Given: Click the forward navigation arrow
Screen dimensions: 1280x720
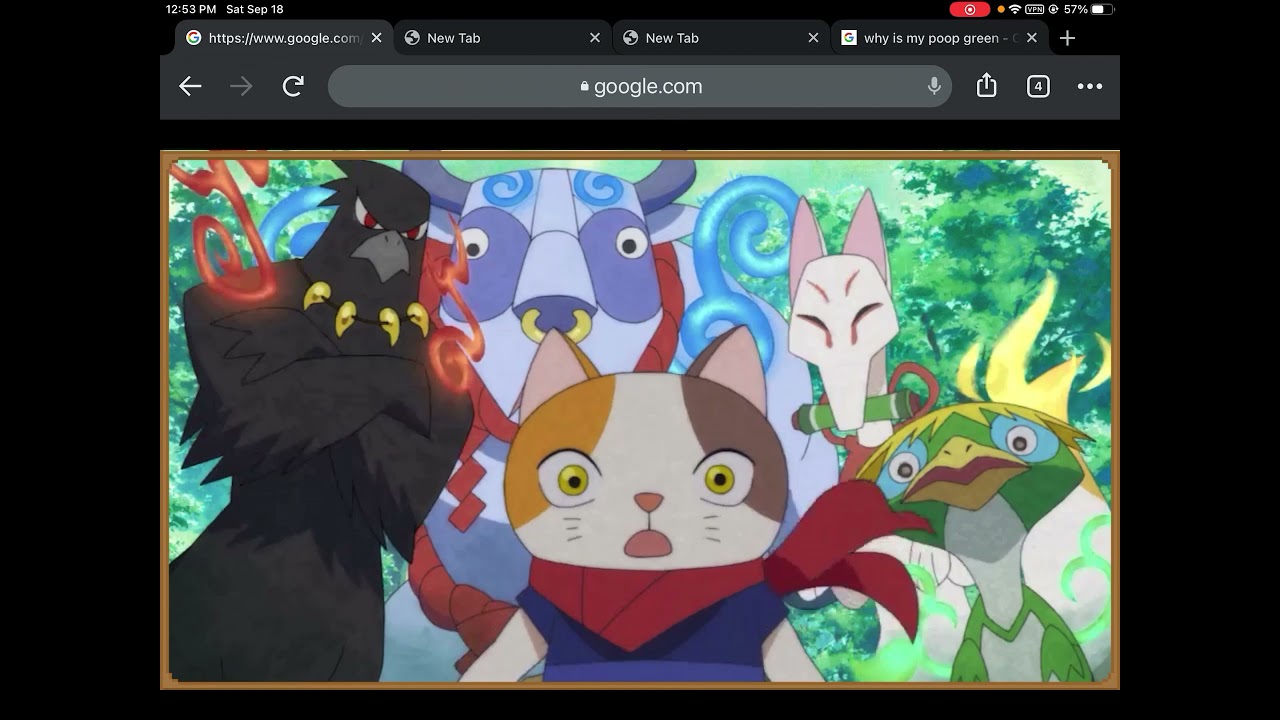Looking at the screenshot, I should (241, 87).
